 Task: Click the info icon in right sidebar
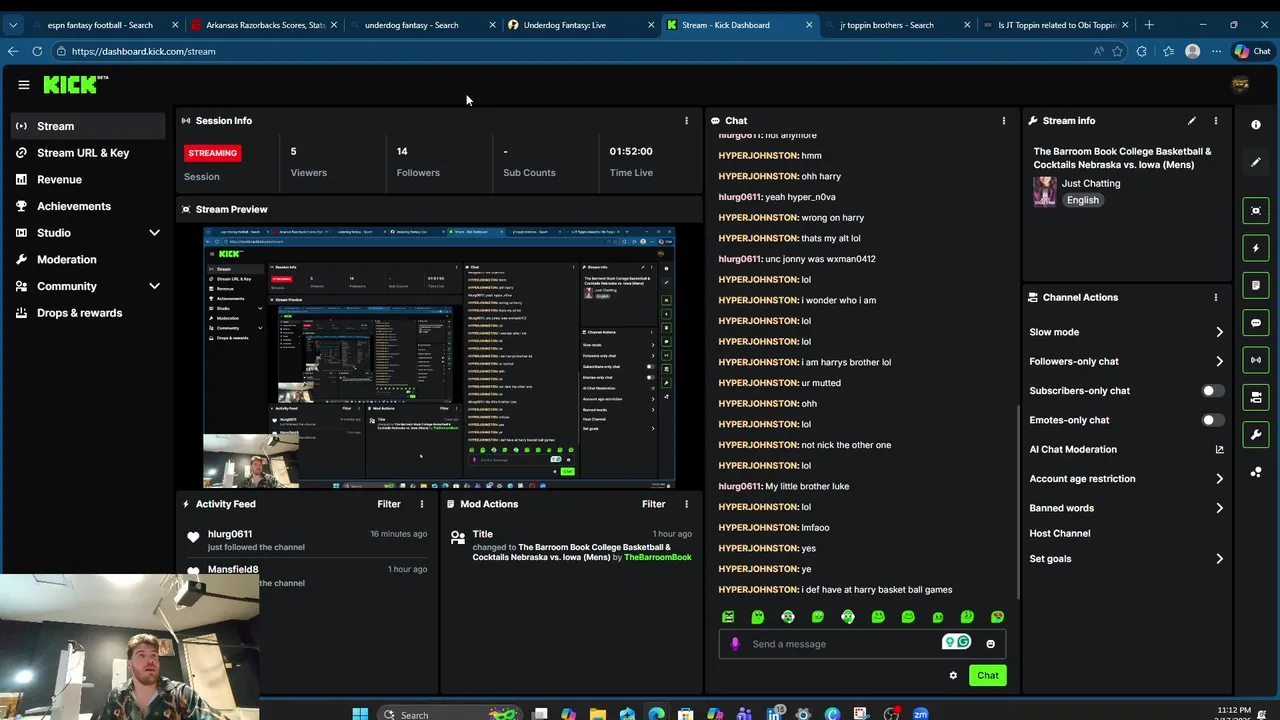coord(1256,125)
